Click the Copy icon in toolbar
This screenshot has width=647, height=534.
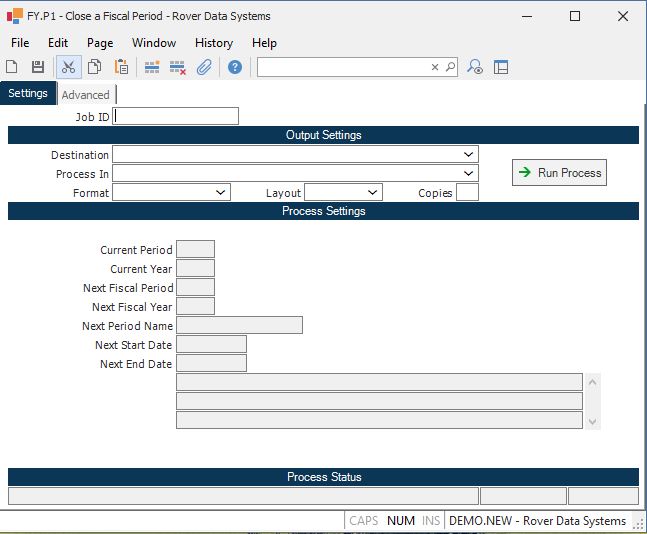coord(94,67)
